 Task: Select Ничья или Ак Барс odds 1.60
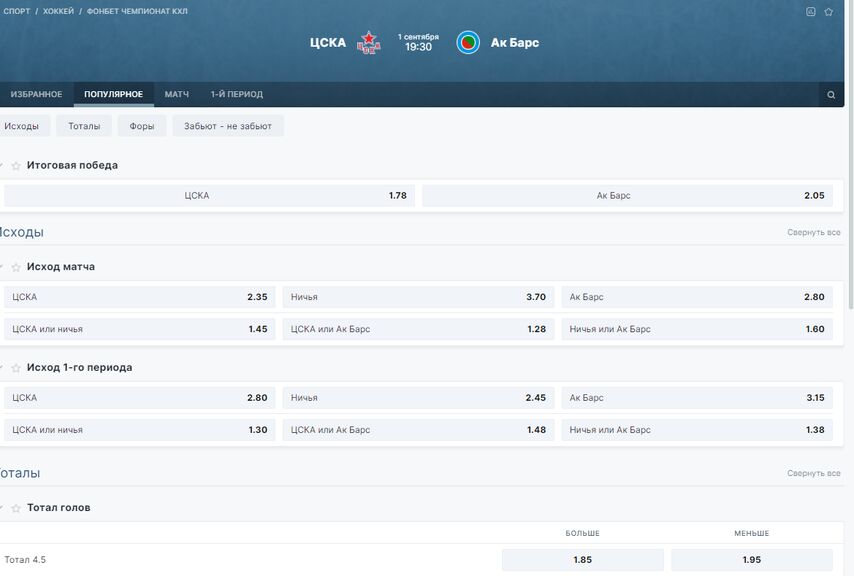697,329
